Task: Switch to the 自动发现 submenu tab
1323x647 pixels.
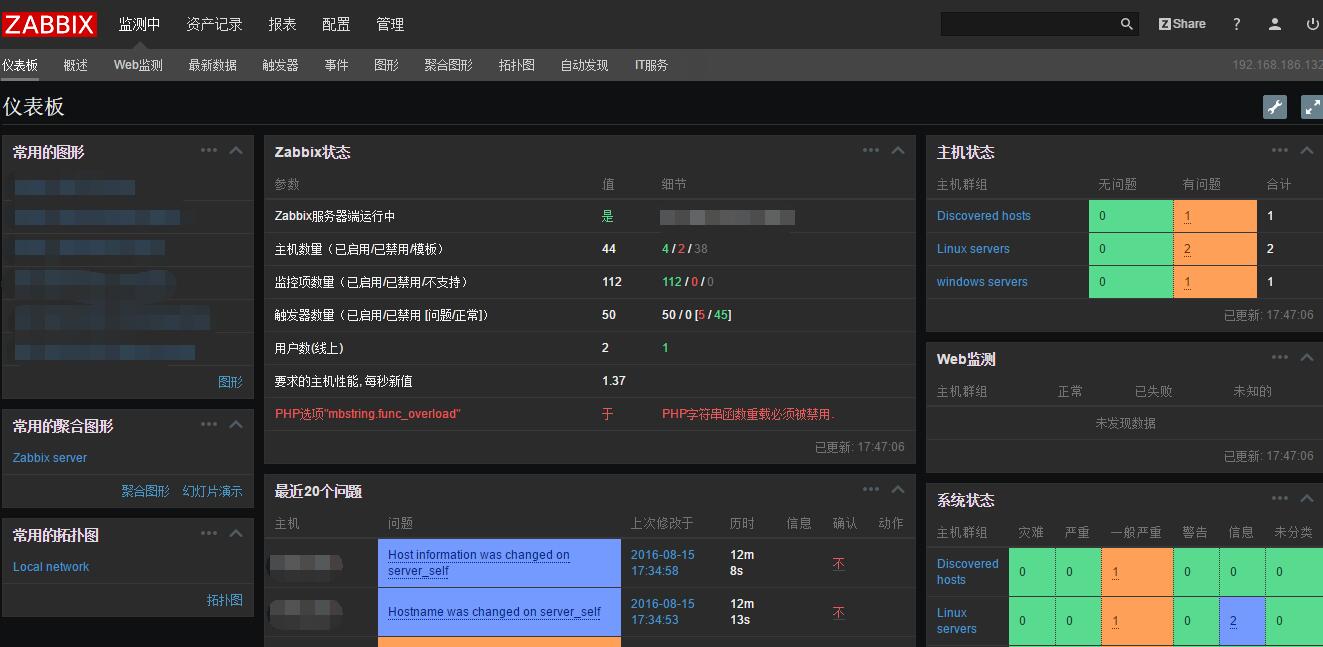Action: pos(584,65)
